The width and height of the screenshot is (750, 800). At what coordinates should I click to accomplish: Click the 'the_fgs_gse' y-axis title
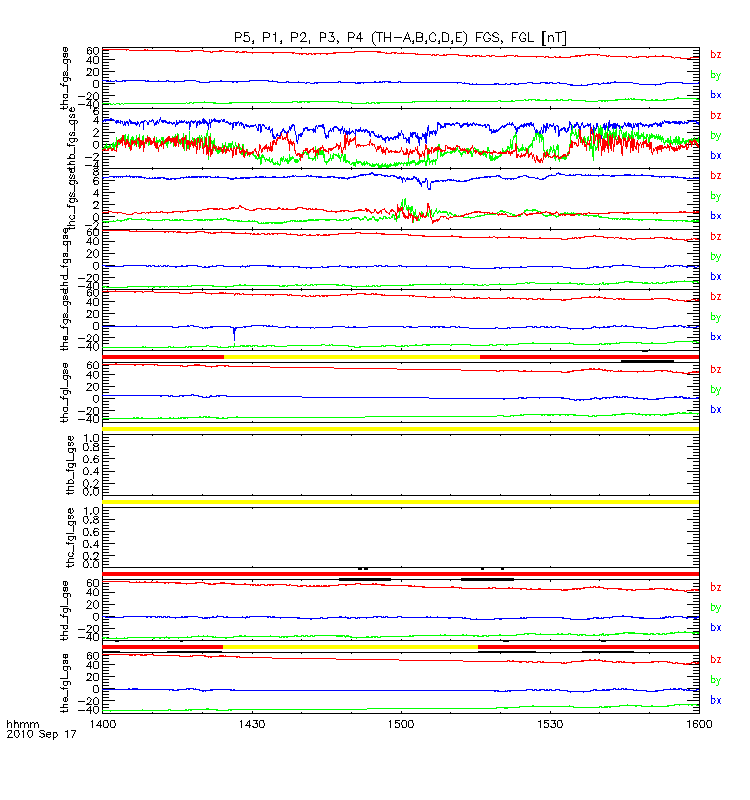tap(65, 320)
